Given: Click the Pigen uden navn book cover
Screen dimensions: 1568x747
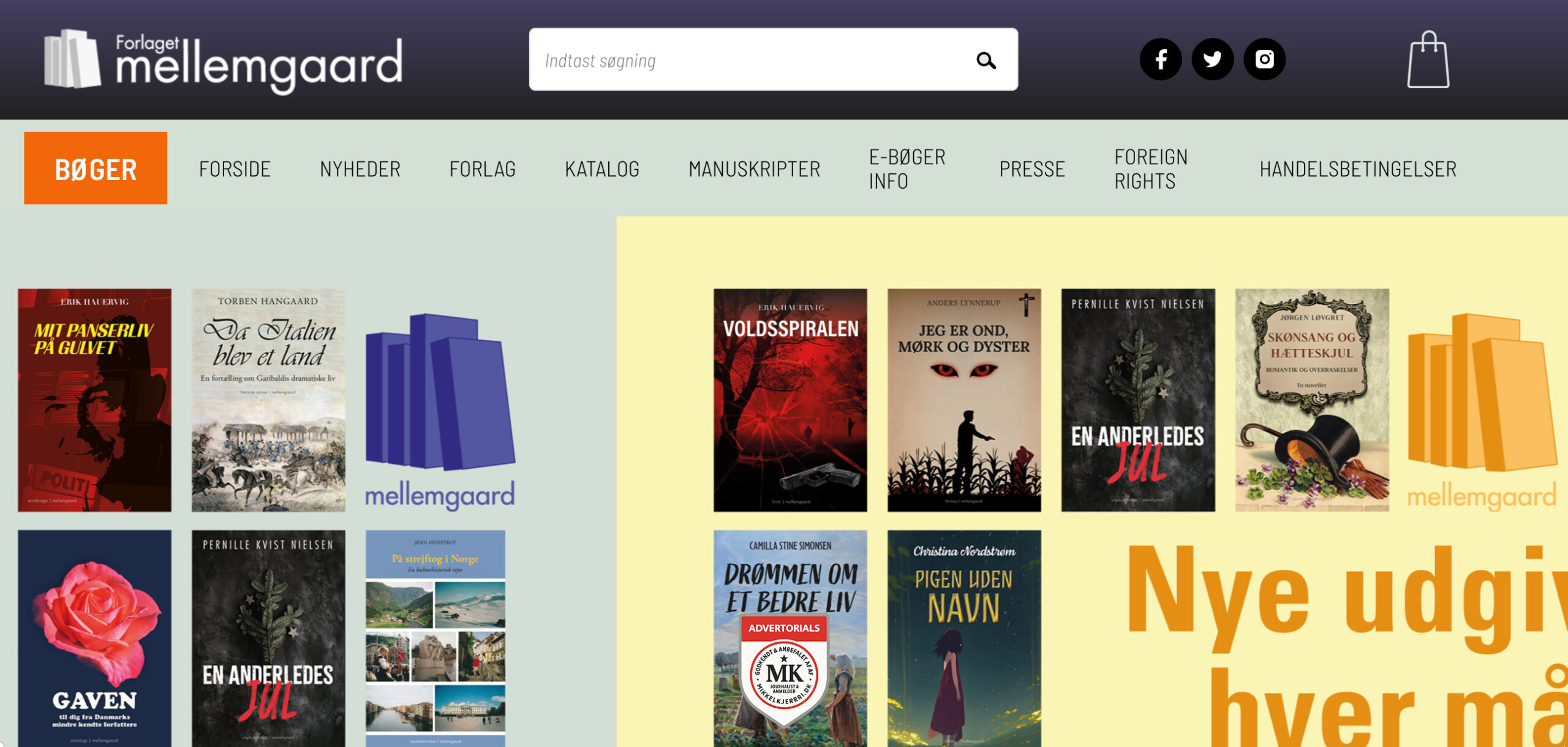Looking at the screenshot, I should (963, 637).
